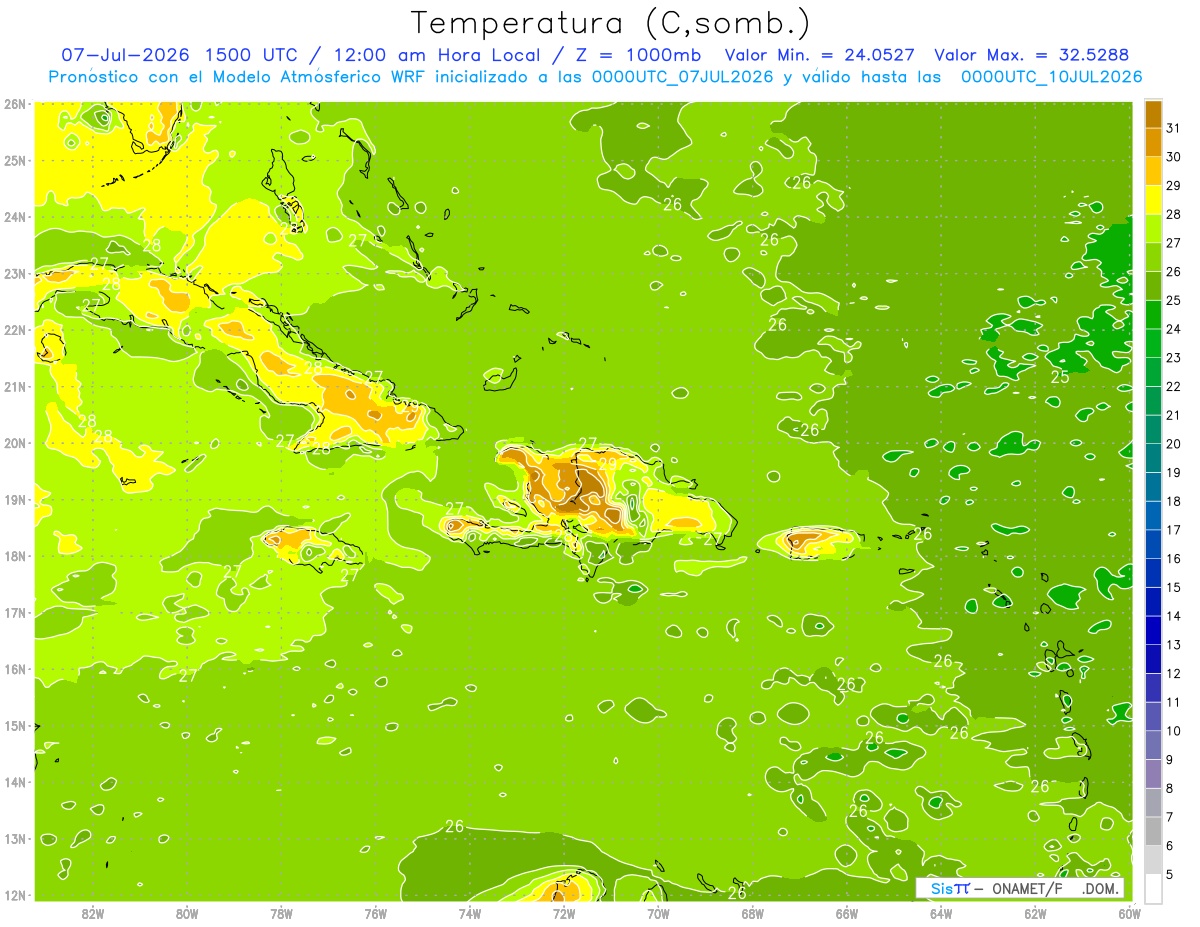Click the latitude axis label "15N"
This screenshot has width=1200, height=927.
[14, 725]
